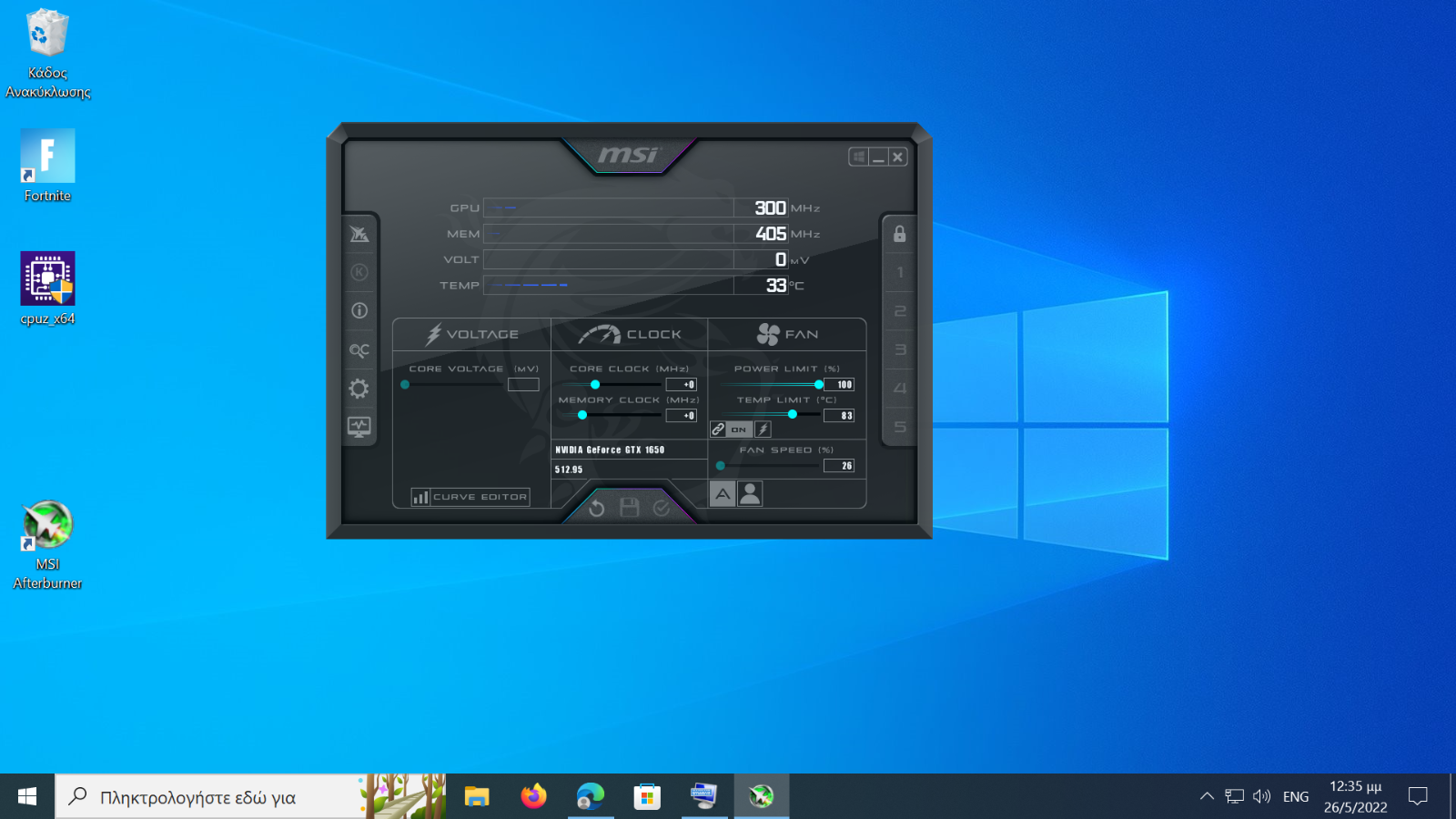Click the Core Clock slider handle
Image resolution: width=1456 pixels, height=819 pixels.
595,385
